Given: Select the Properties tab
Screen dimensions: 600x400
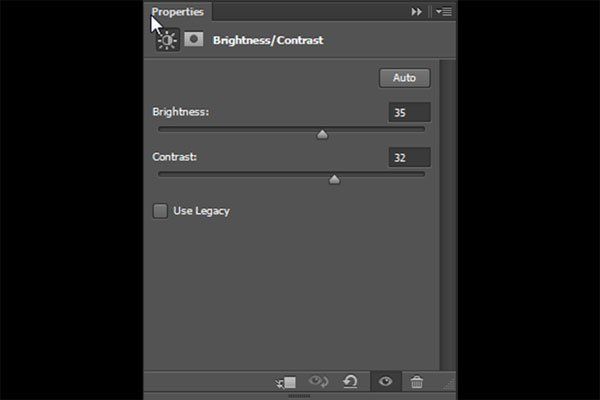Looking at the screenshot, I should tap(178, 12).
